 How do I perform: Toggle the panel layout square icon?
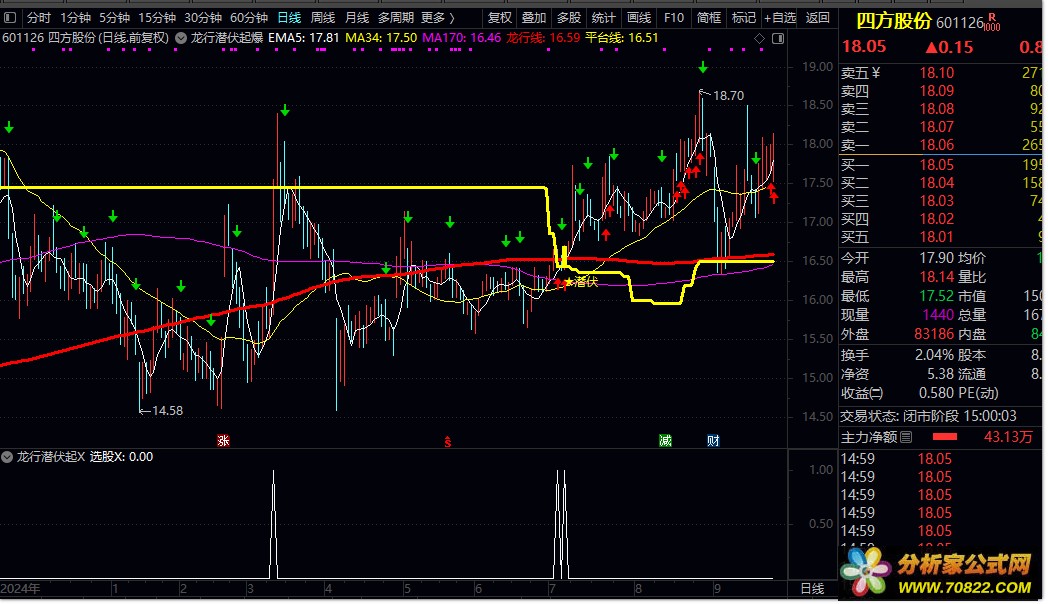776,38
